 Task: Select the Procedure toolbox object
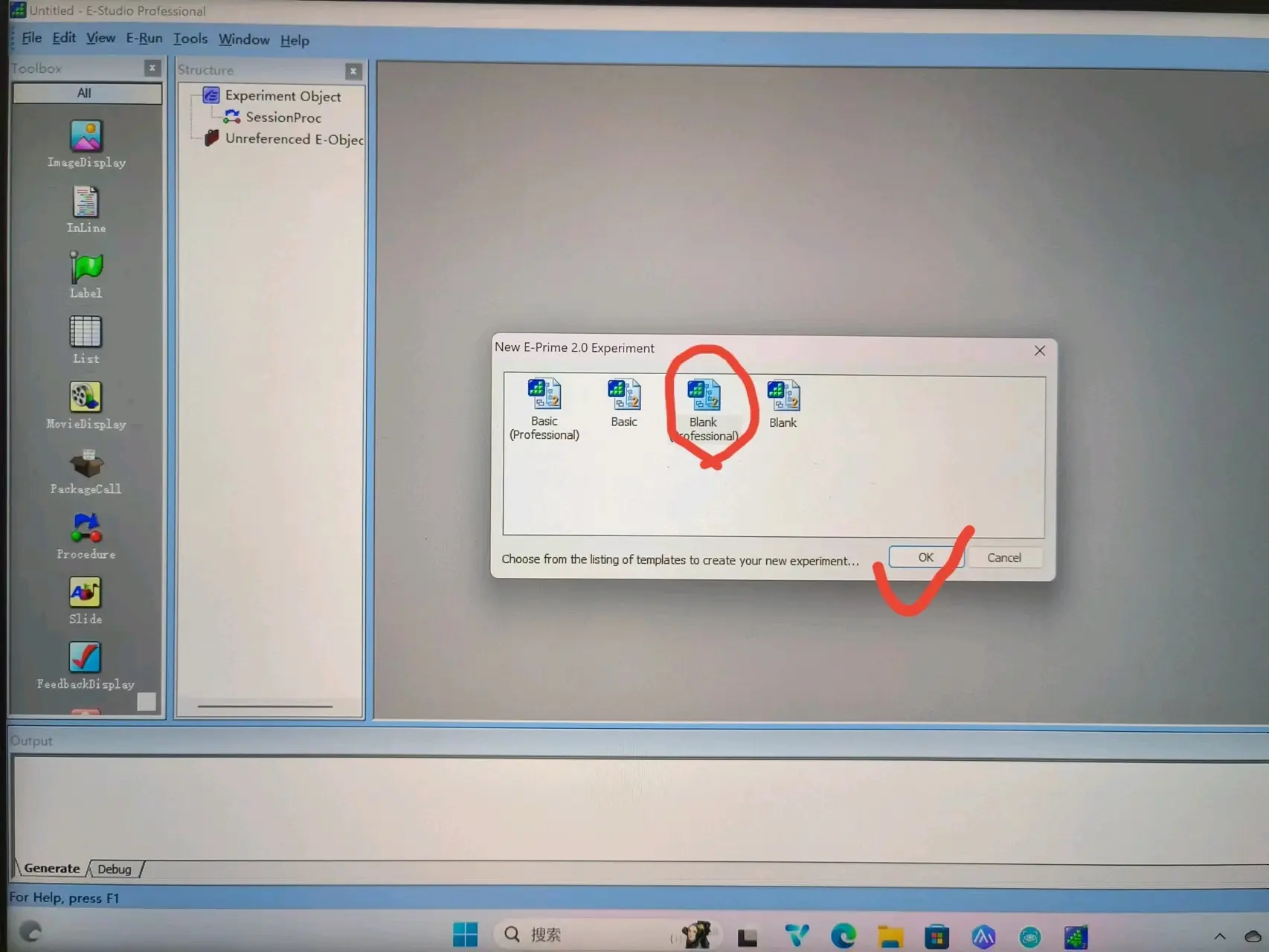[x=86, y=535]
